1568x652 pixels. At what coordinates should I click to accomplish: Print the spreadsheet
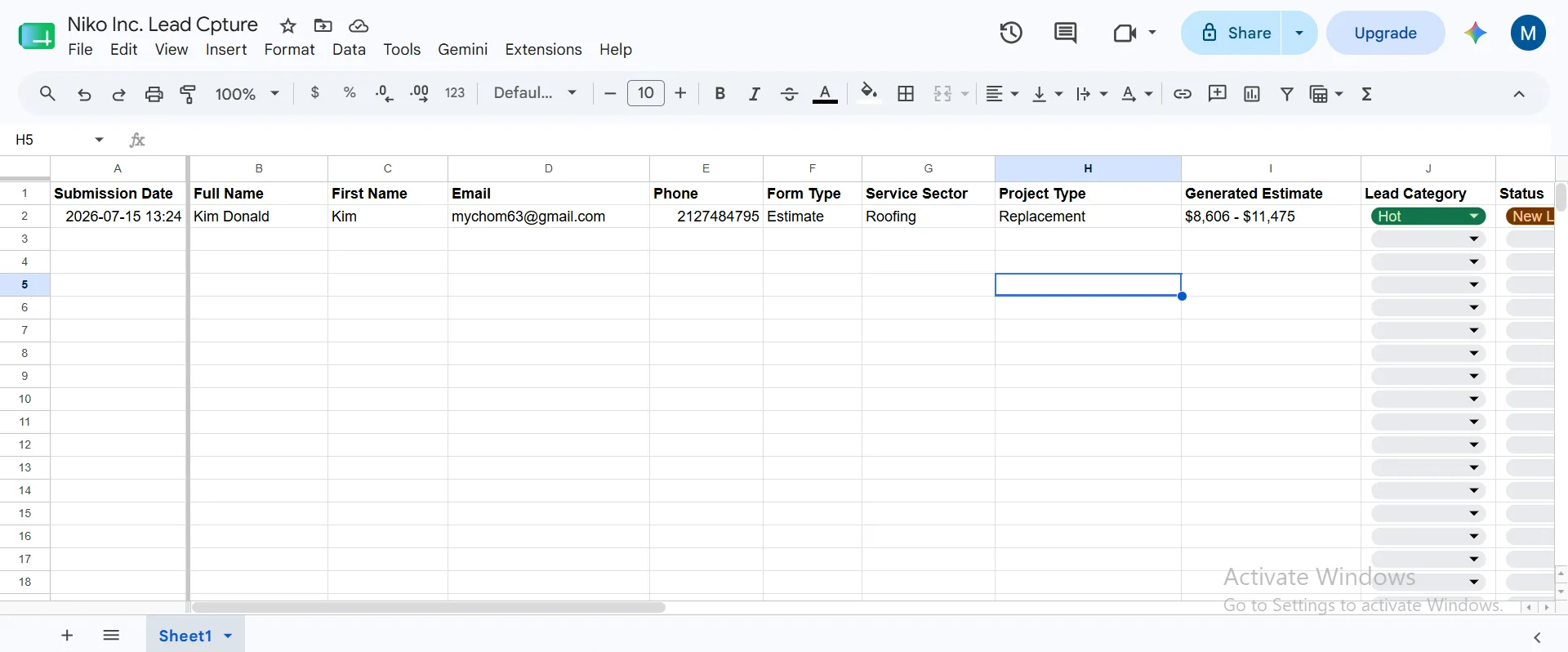(x=154, y=94)
